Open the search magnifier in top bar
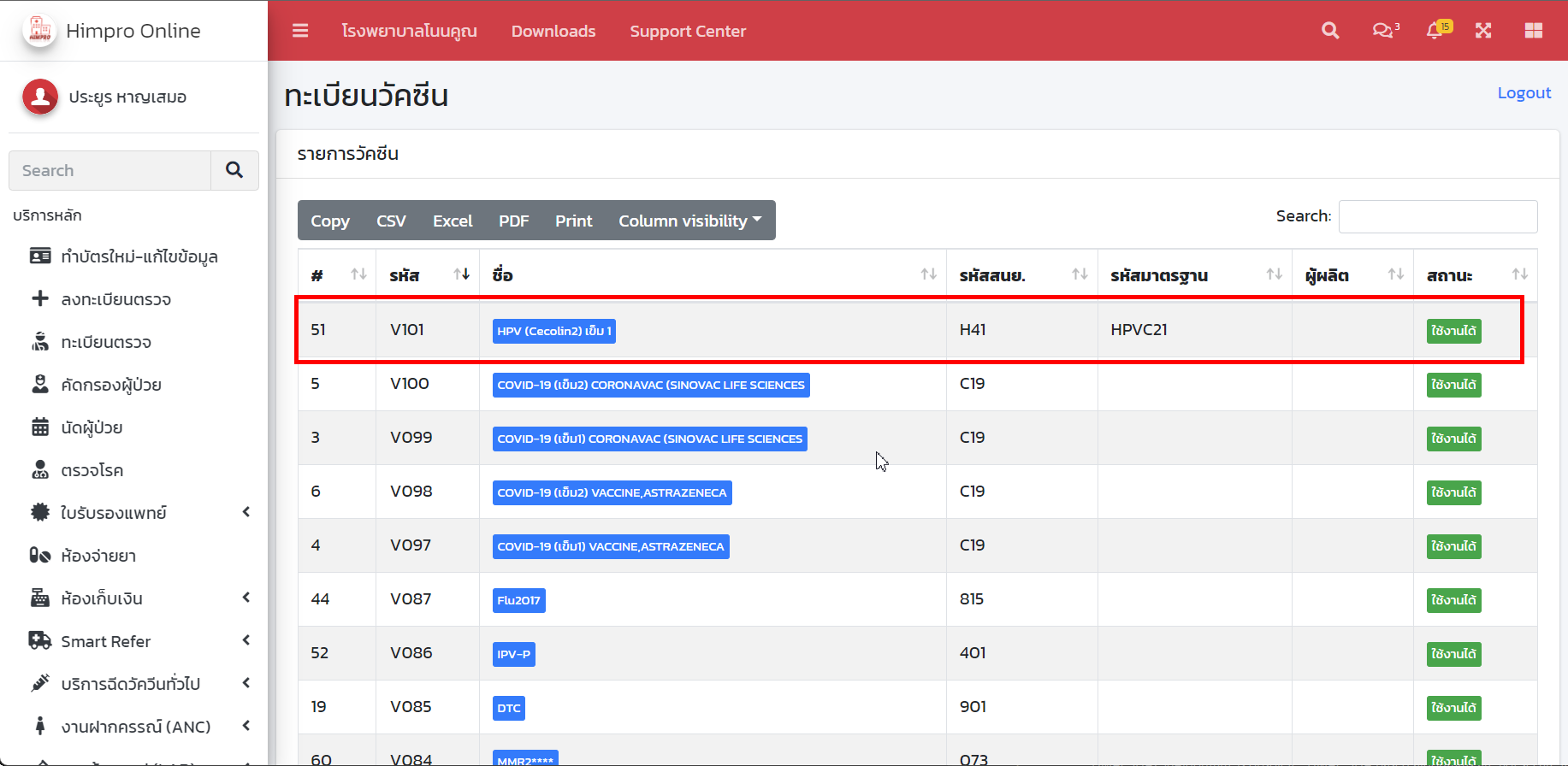 point(1330,31)
